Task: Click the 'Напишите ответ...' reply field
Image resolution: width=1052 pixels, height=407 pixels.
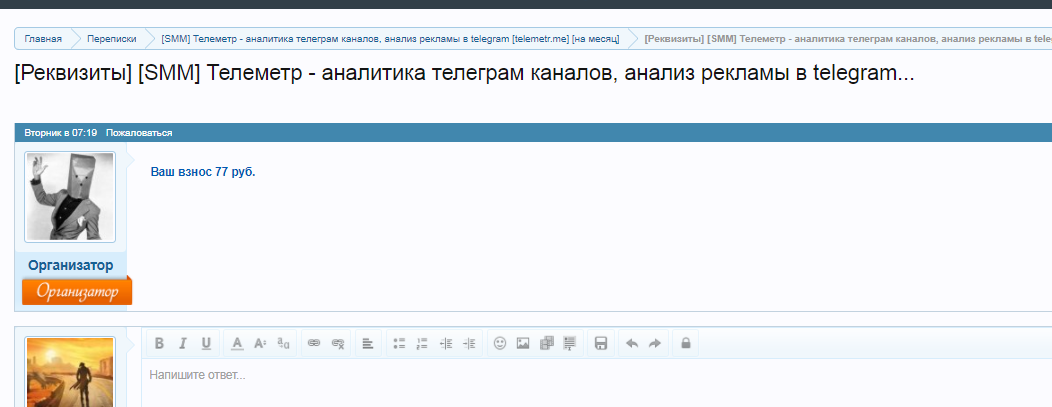Action: click(x=597, y=382)
